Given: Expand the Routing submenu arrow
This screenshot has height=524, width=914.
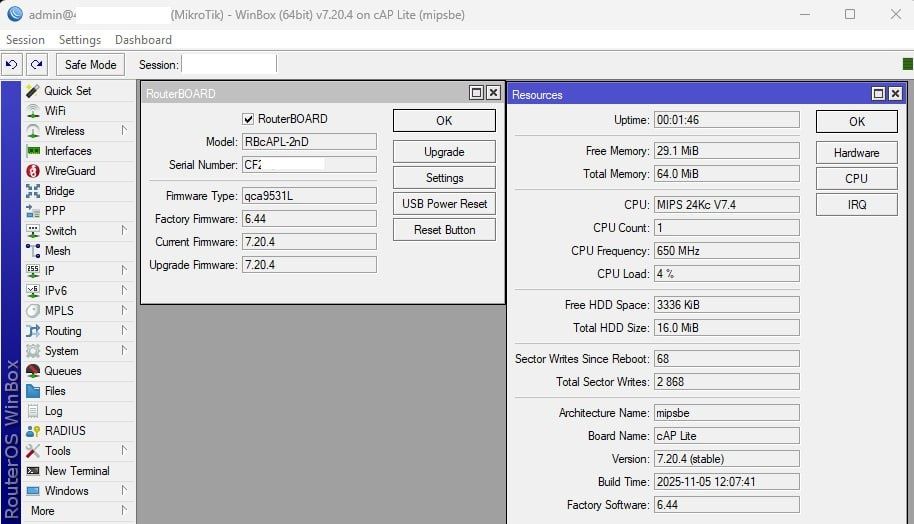Looking at the screenshot, I should [124, 330].
